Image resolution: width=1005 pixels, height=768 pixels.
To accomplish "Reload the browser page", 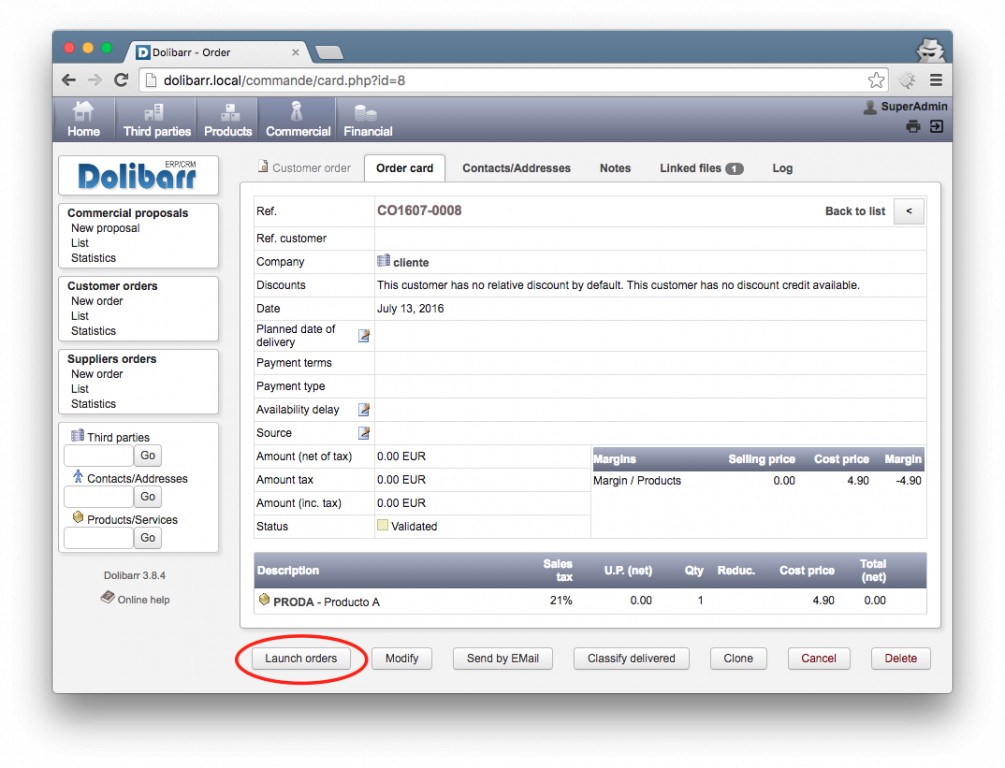I will pyautogui.click(x=120, y=80).
